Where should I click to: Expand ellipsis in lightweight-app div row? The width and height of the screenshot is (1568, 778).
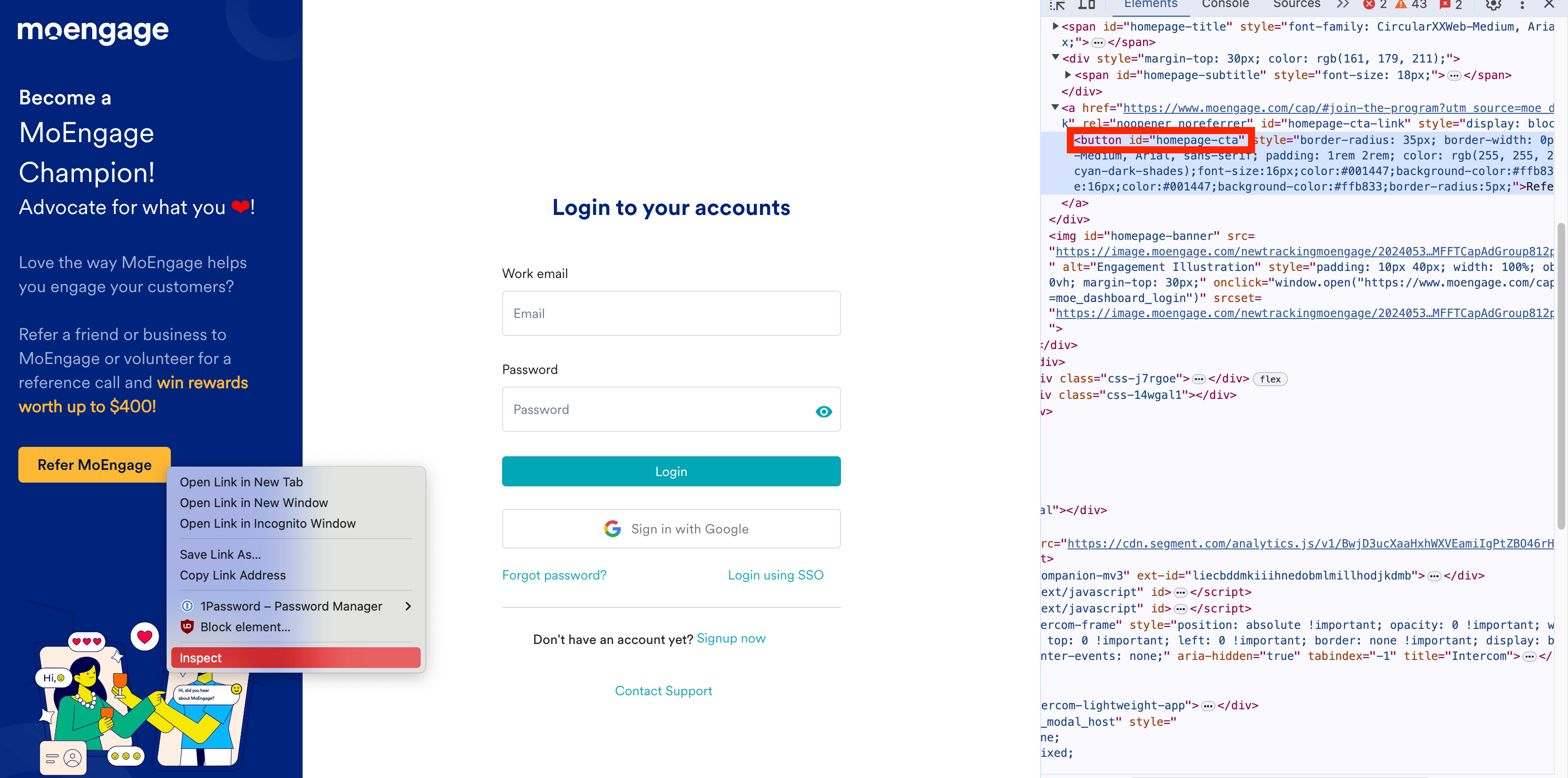(1208, 706)
